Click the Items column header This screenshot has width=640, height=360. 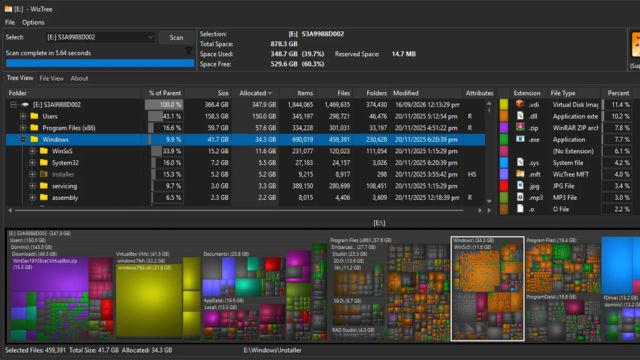(x=298, y=93)
